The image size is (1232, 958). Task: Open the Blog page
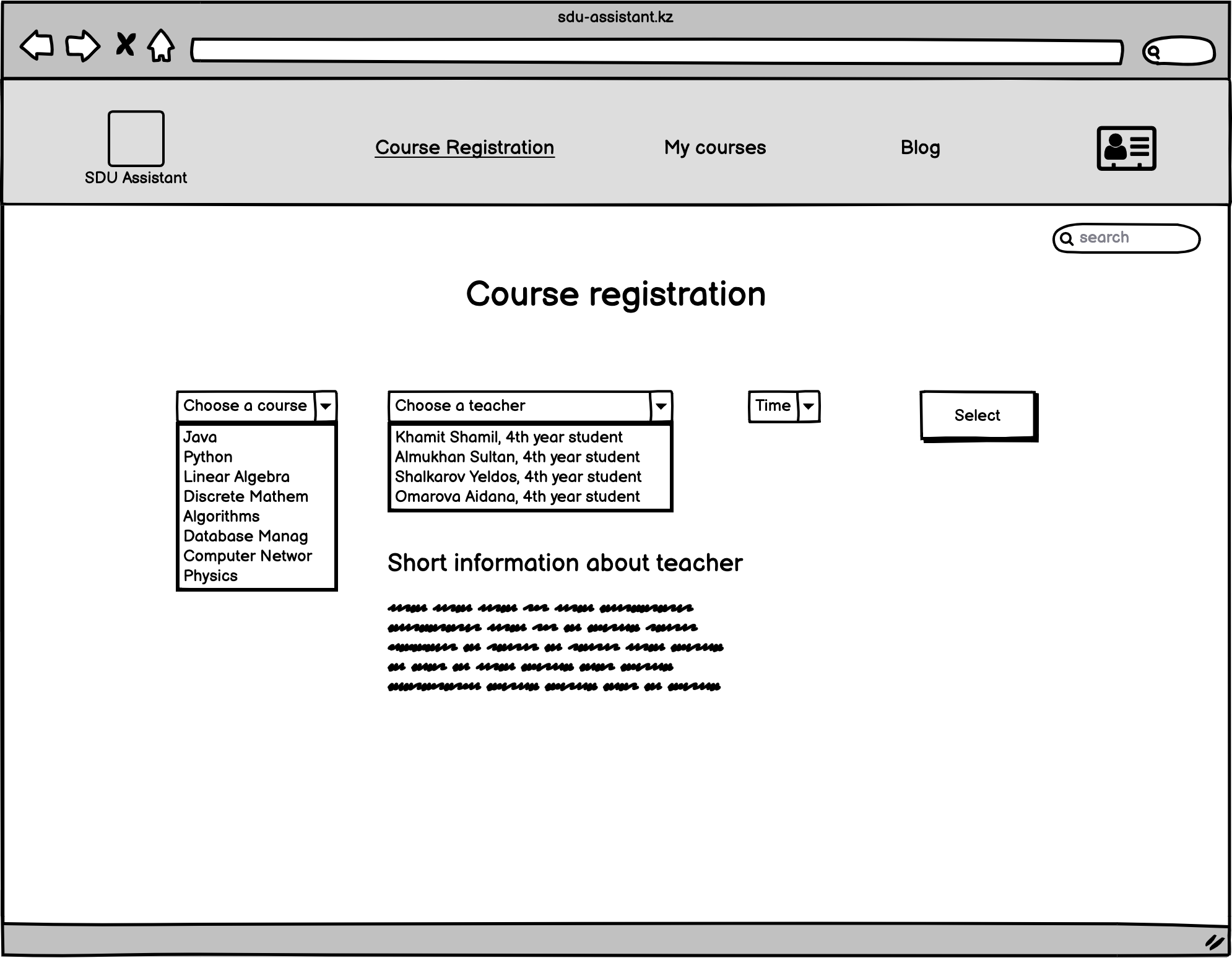(x=921, y=148)
